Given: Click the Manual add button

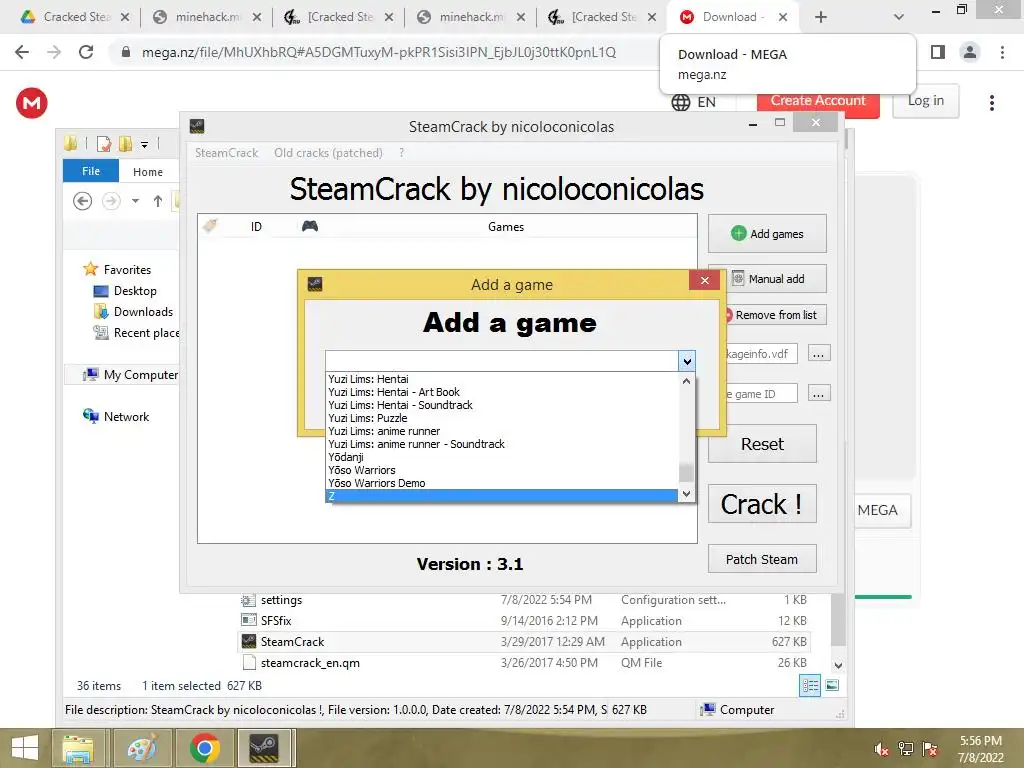Looking at the screenshot, I should [775, 279].
